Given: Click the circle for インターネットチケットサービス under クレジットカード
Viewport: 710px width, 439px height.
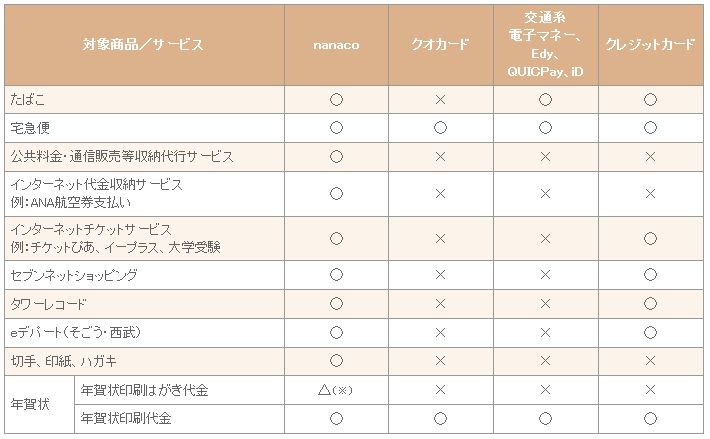Looking at the screenshot, I should pos(650,238).
